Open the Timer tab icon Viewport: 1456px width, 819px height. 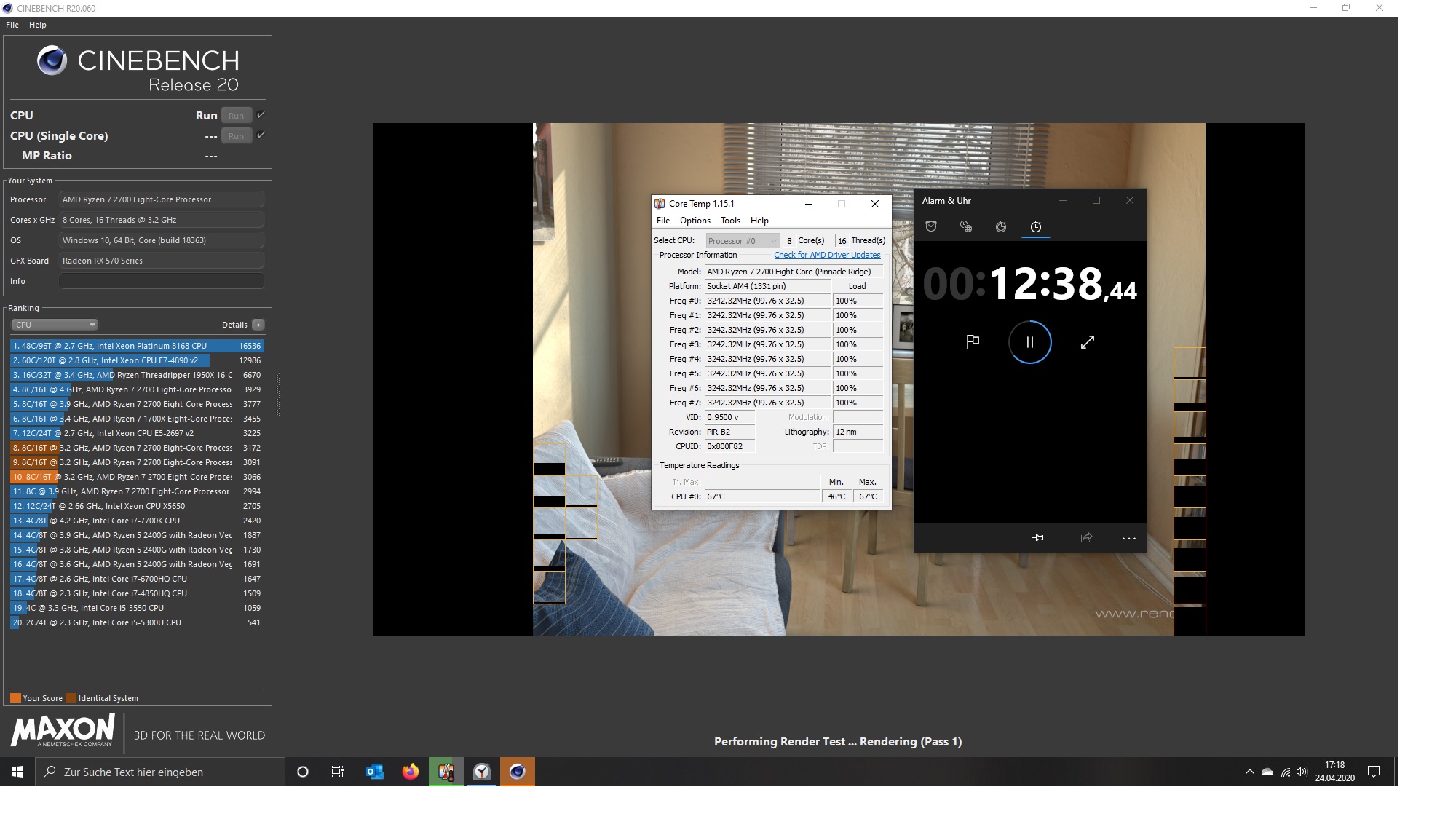pos(1001,226)
